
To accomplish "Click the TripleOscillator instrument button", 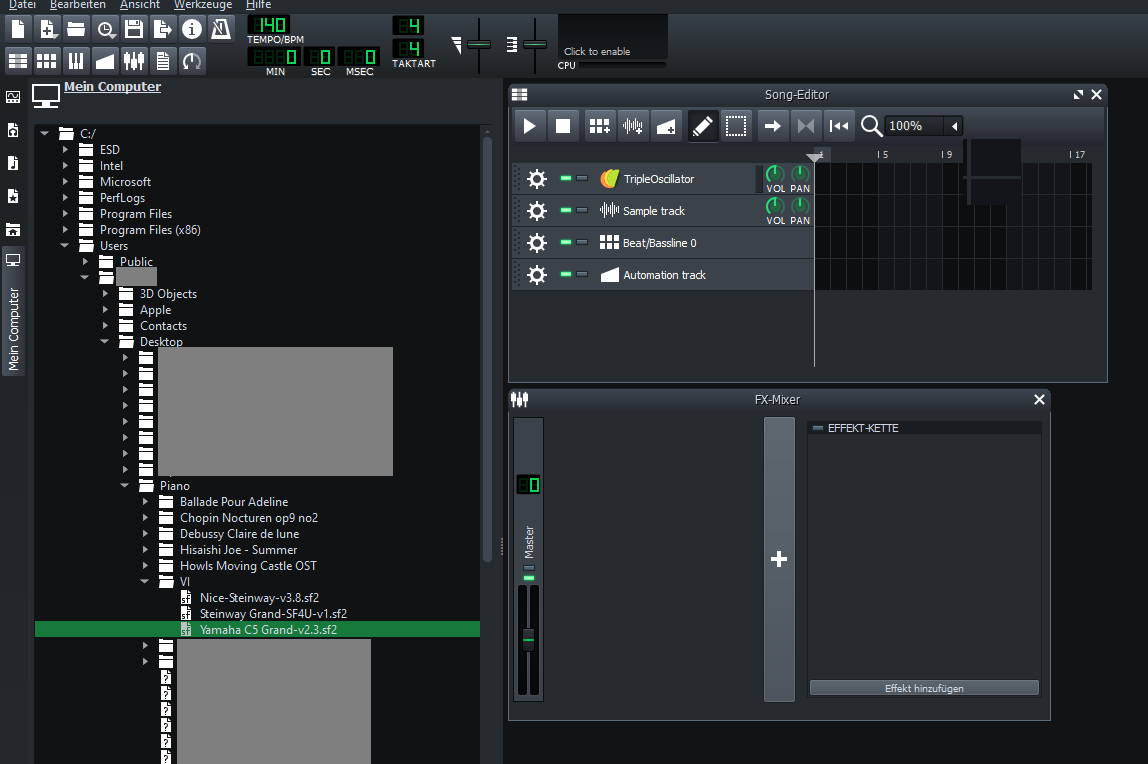I will [674, 179].
